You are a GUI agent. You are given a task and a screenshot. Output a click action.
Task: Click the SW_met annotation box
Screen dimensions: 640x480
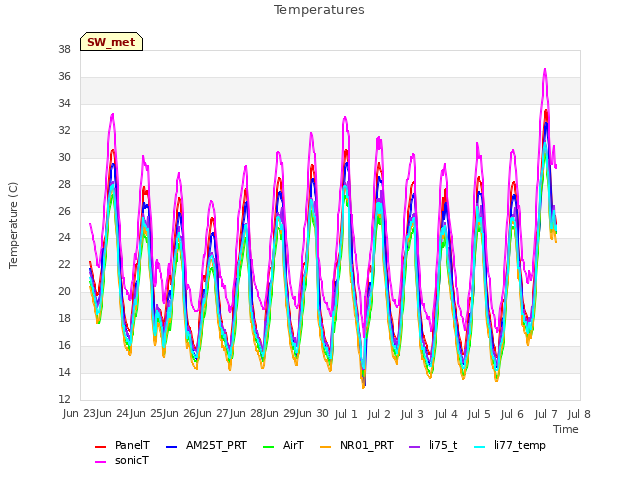coord(111,42)
